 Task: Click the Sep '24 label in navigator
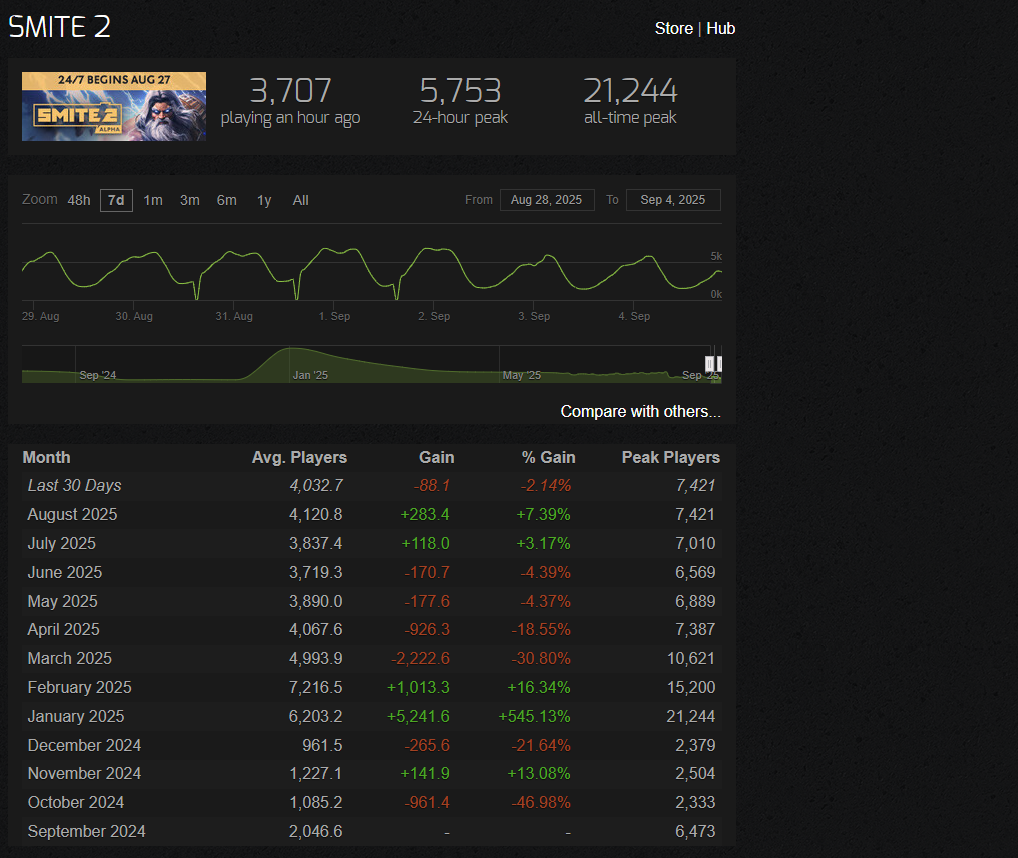pos(97,375)
